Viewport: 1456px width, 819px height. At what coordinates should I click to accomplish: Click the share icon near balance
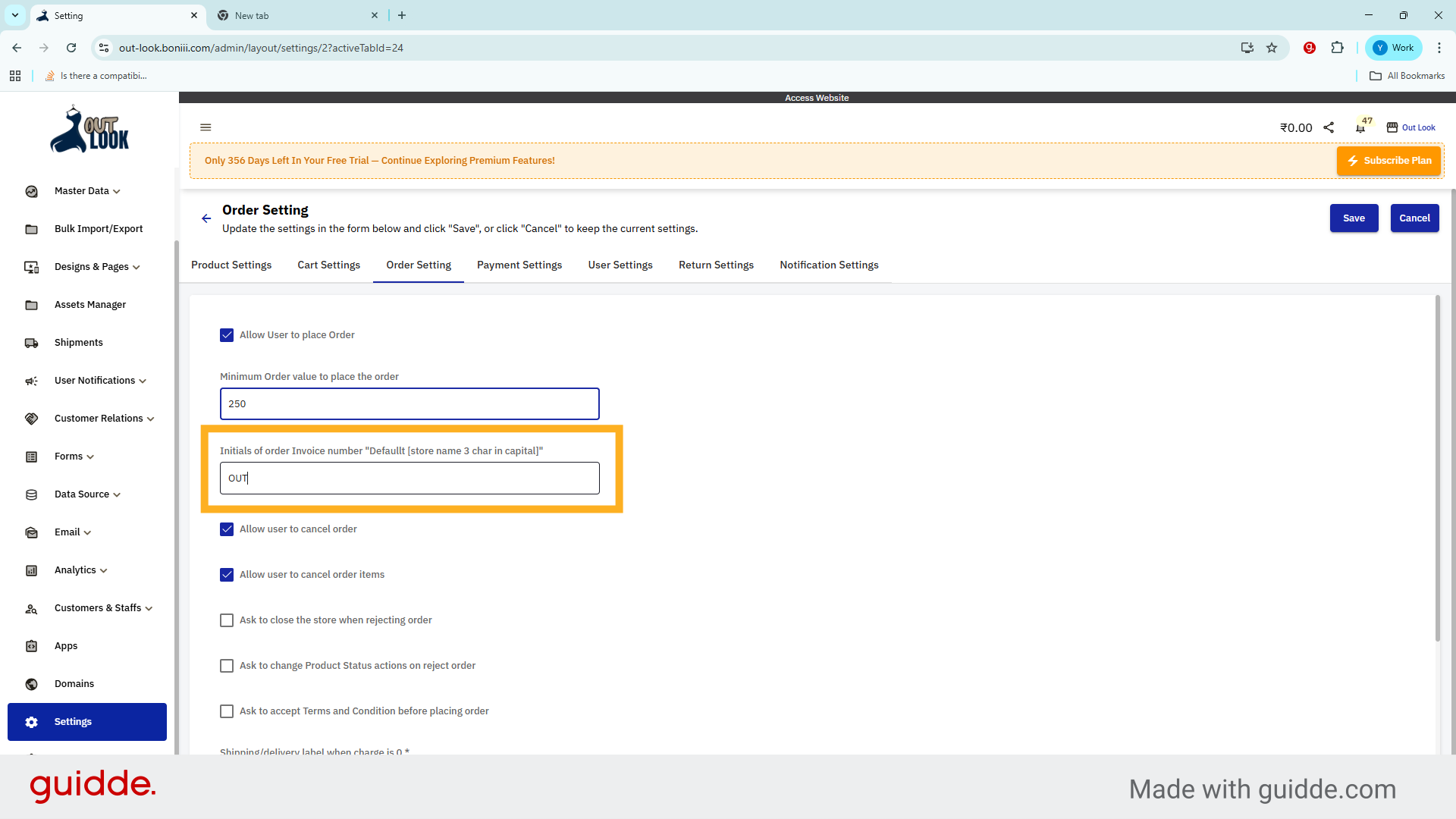[1329, 127]
